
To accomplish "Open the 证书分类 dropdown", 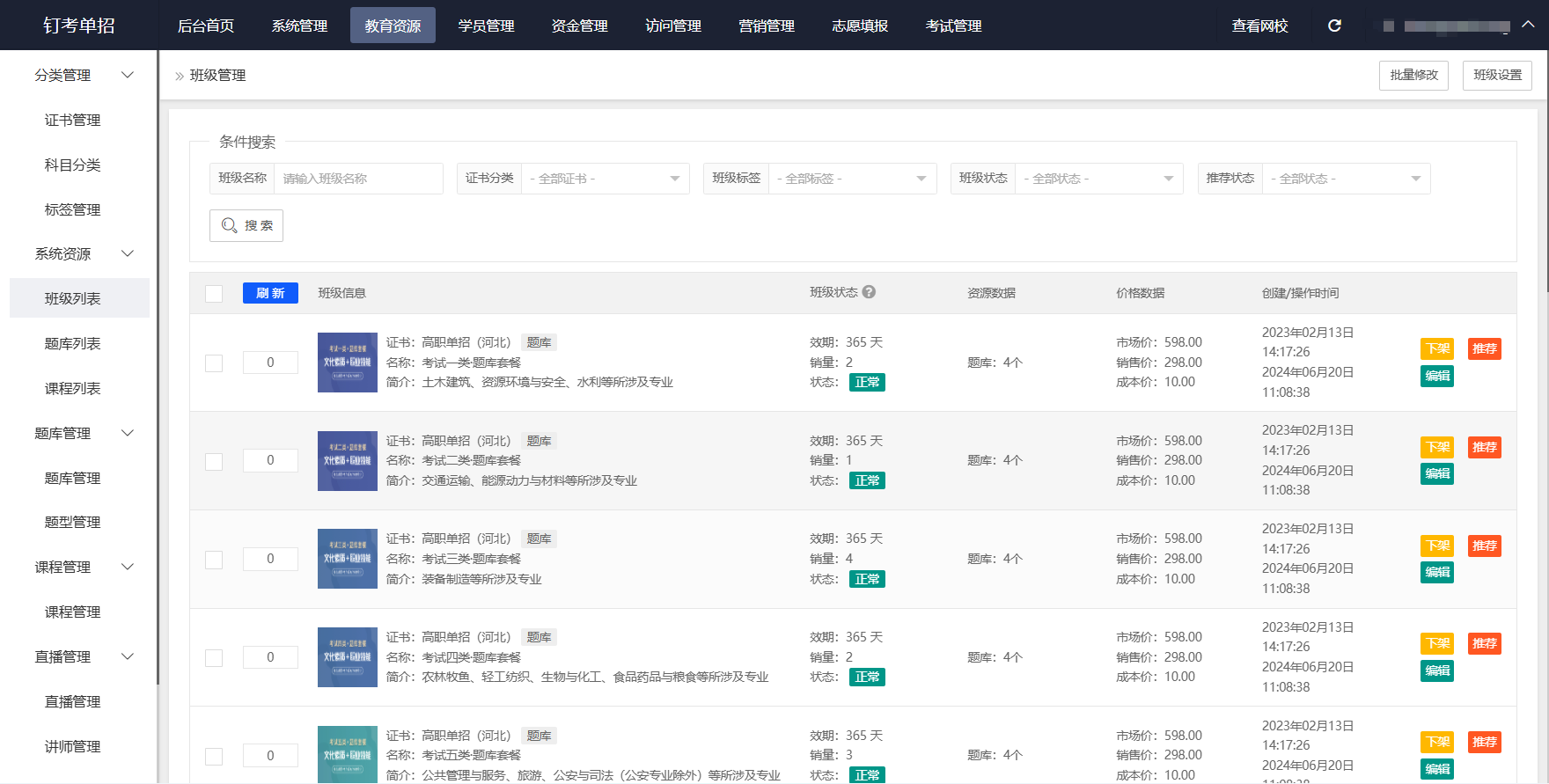I will [605, 179].
